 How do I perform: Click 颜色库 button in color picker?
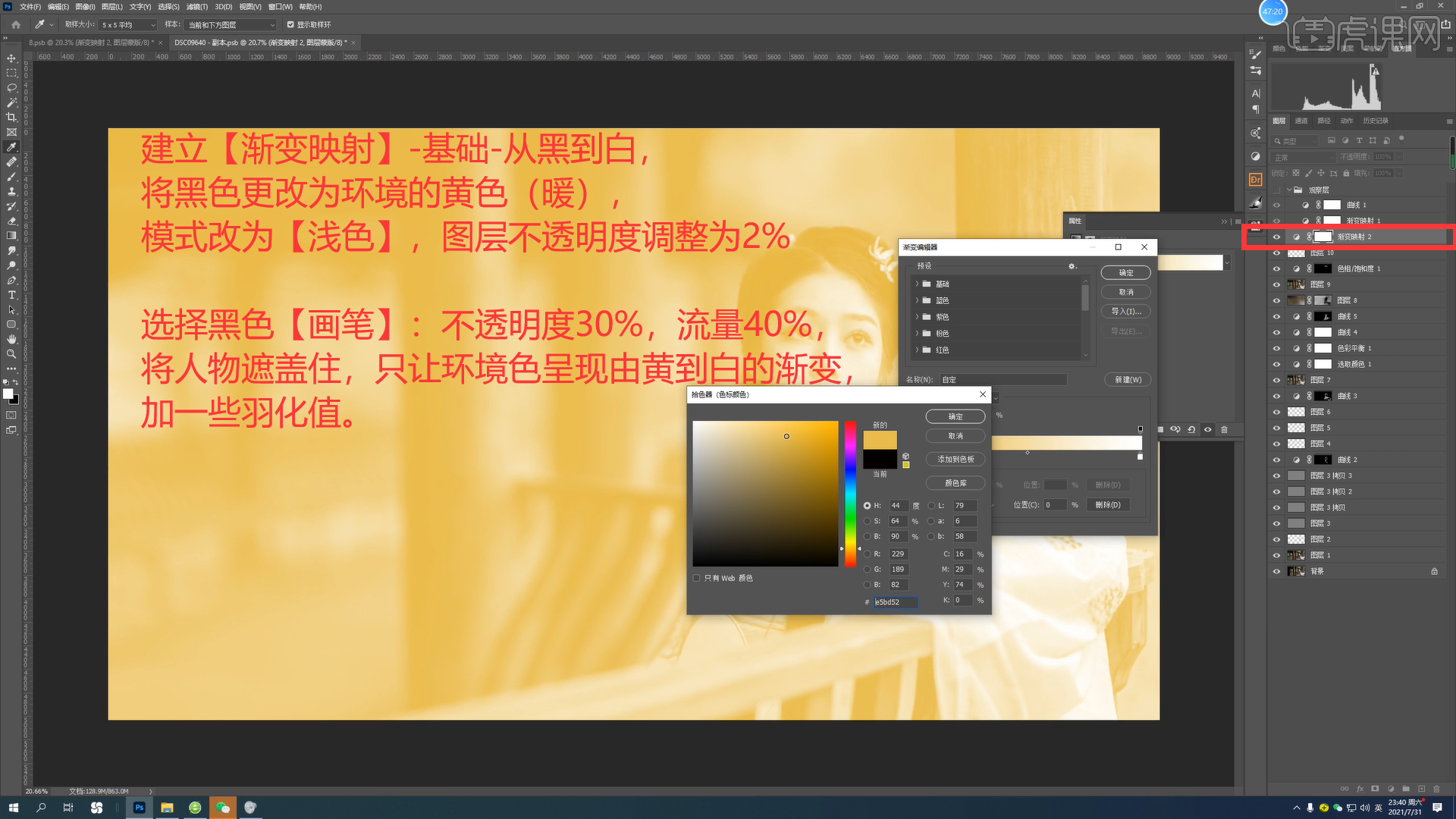tap(955, 483)
